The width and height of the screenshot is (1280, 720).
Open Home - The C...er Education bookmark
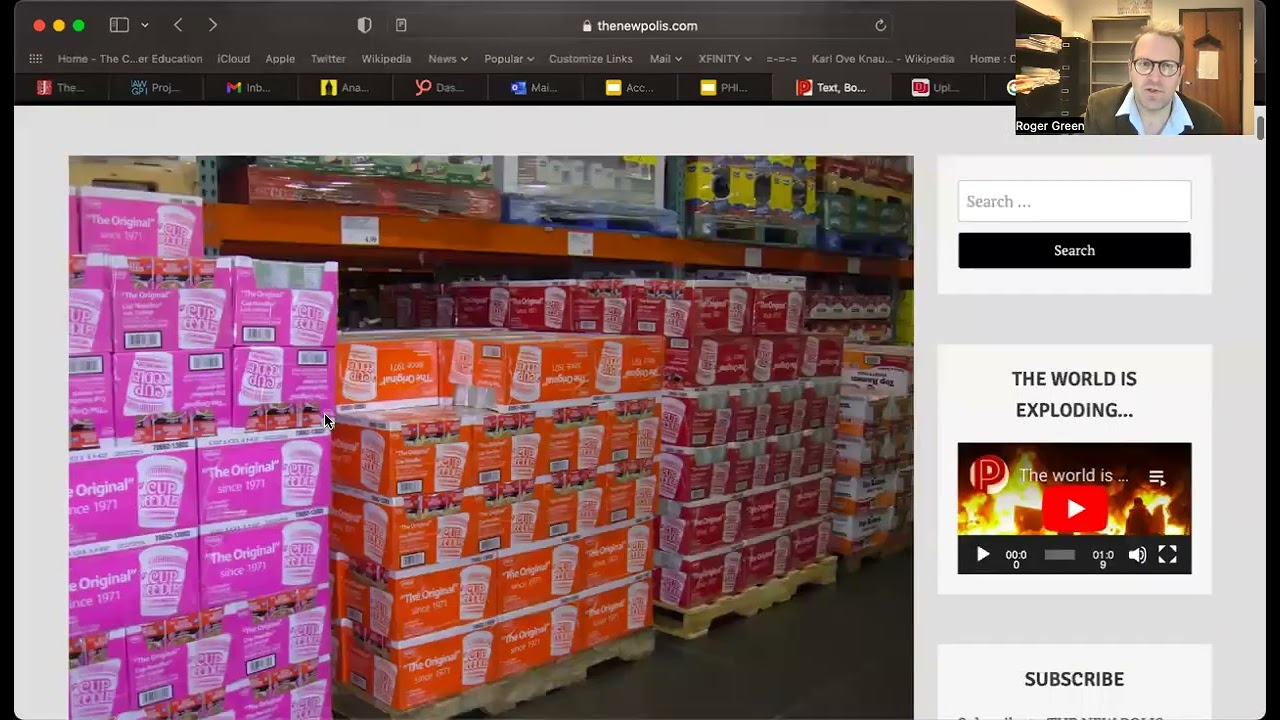click(x=130, y=59)
